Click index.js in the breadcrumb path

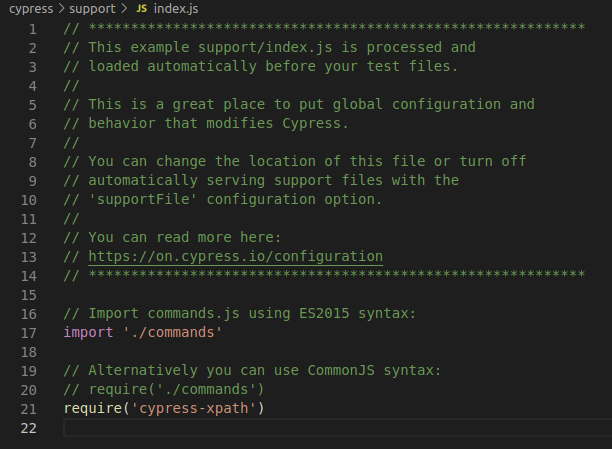click(x=176, y=9)
